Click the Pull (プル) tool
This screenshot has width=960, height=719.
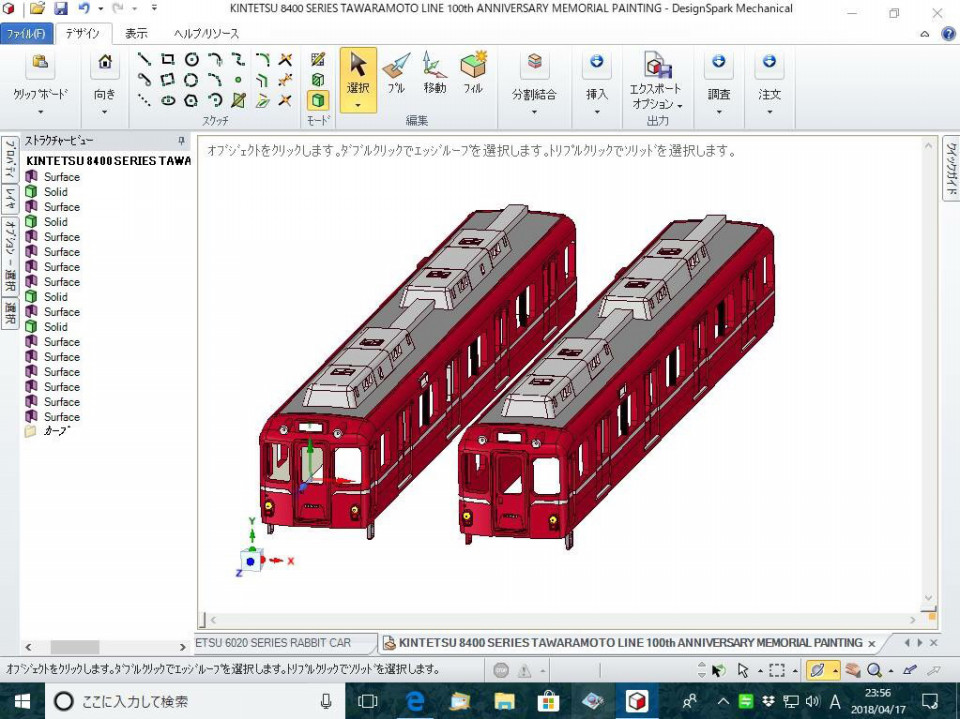pyautogui.click(x=396, y=72)
